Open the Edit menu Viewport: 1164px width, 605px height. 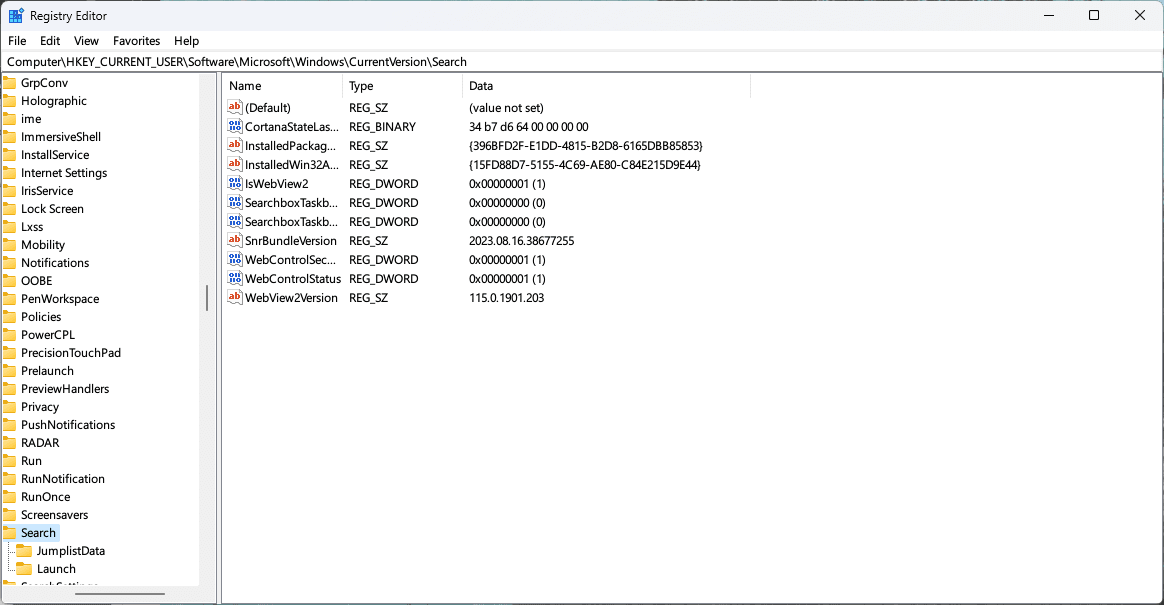[50, 41]
